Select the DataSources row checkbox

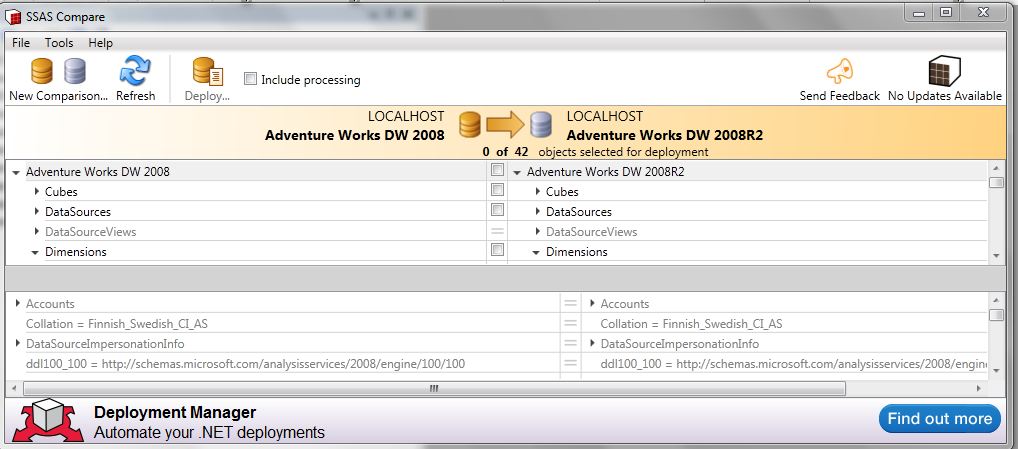[x=497, y=210]
